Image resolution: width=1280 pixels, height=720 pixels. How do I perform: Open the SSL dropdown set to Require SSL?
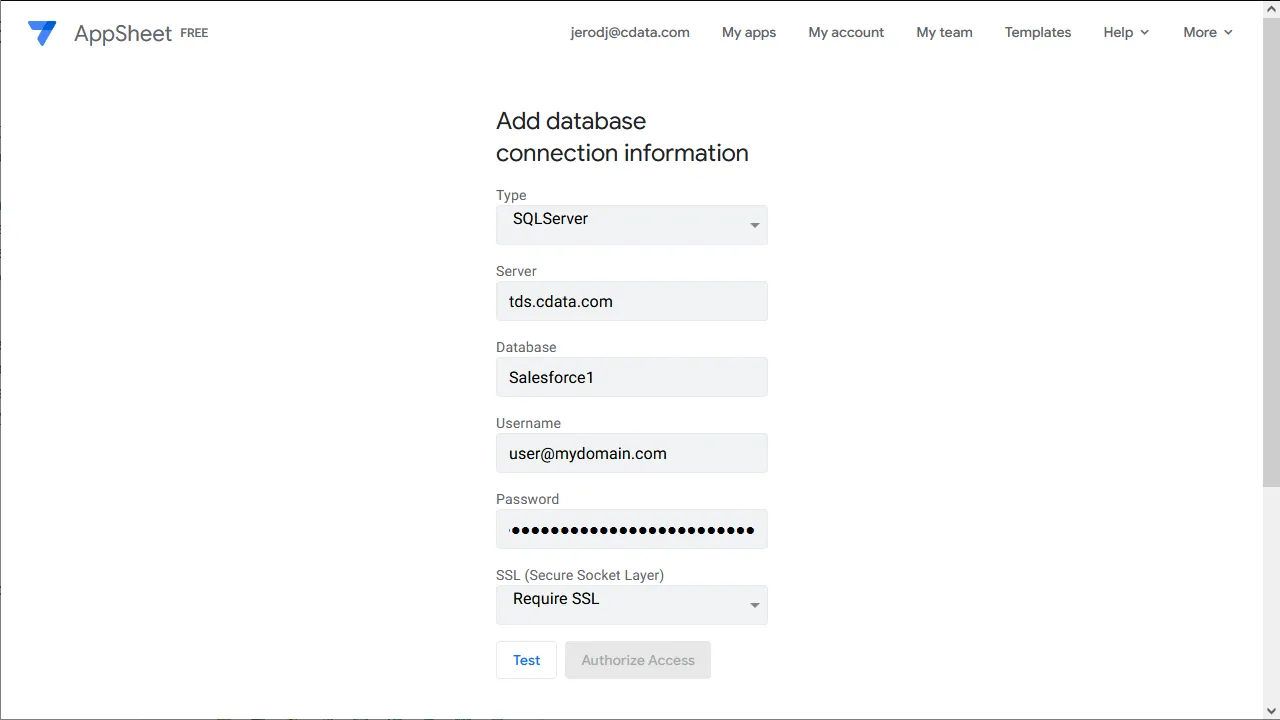(x=620, y=604)
